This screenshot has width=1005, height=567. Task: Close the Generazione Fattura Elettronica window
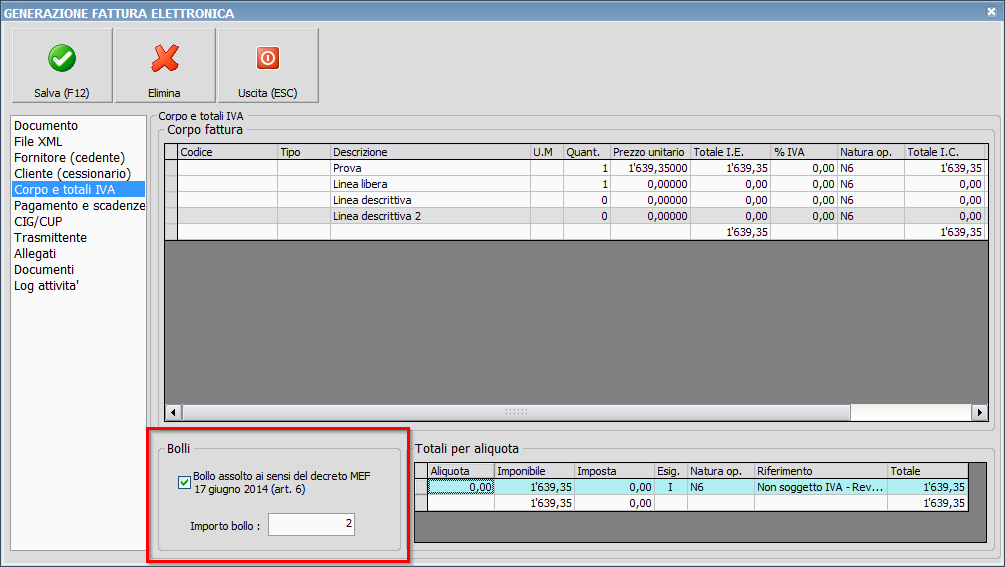pyautogui.click(x=991, y=12)
